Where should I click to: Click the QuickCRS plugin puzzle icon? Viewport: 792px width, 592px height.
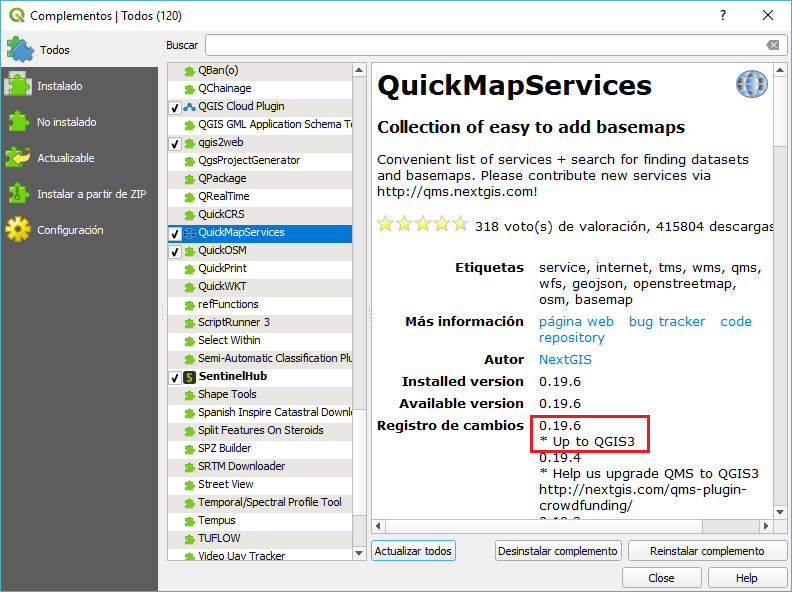[189, 215]
